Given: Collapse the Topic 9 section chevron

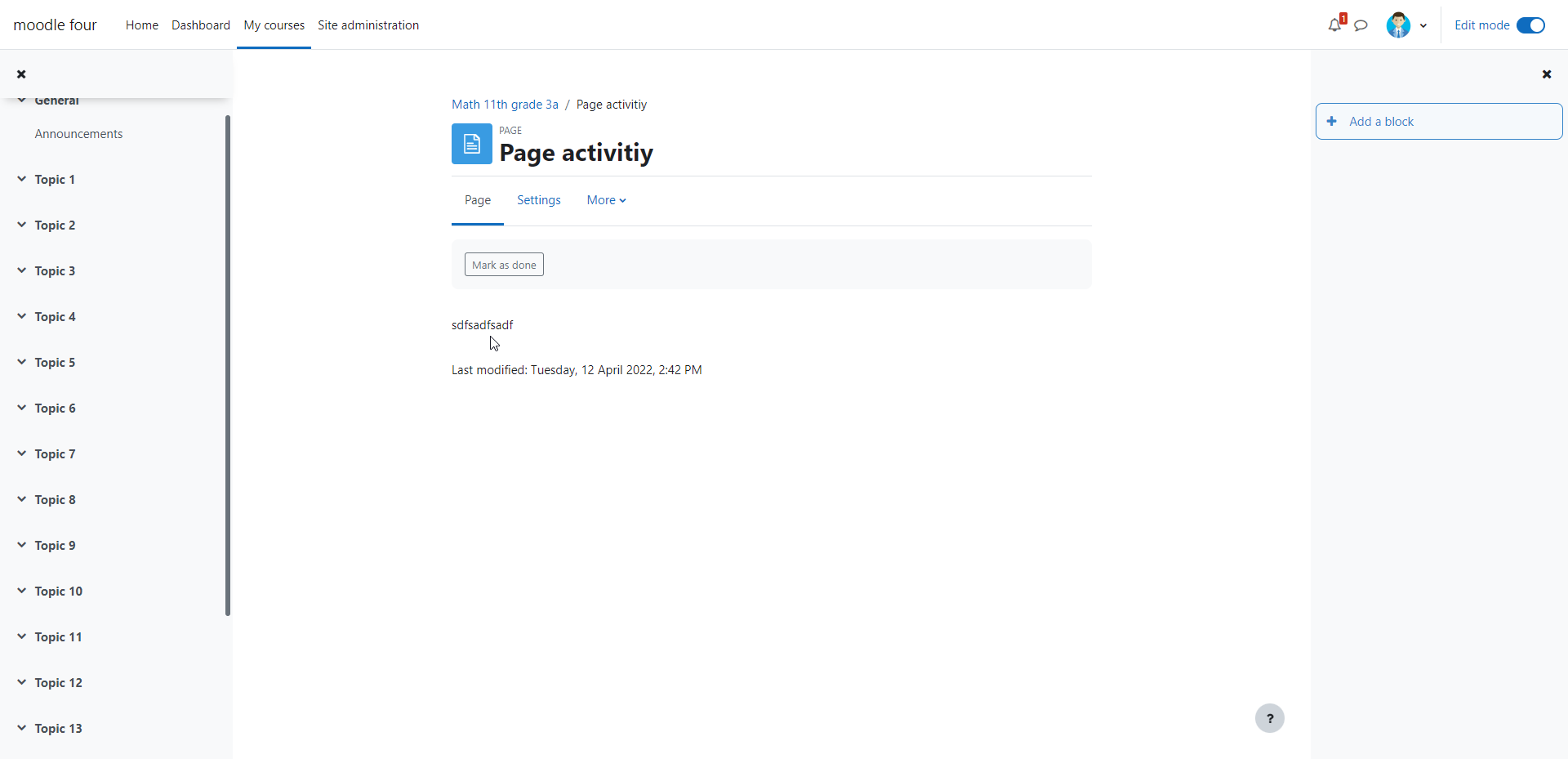Looking at the screenshot, I should 21,545.
